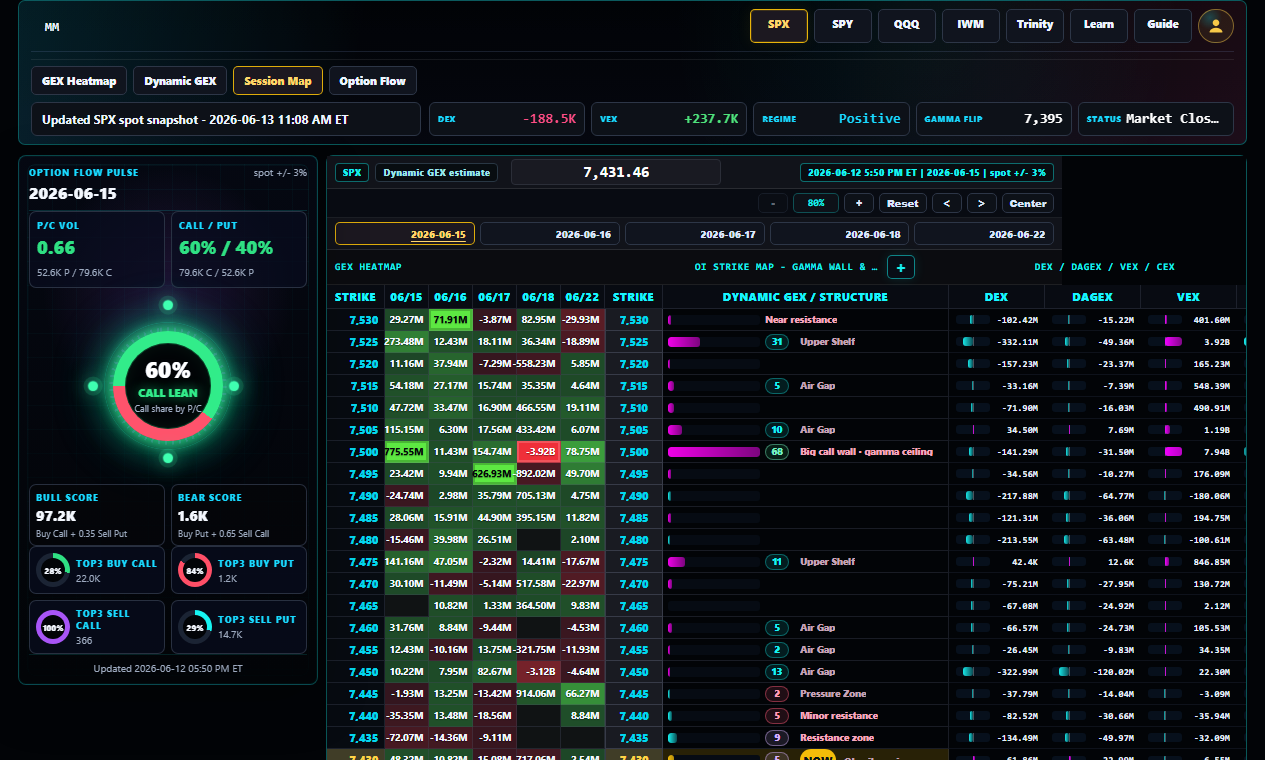Image resolution: width=1265 pixels, height=760 pixels.
Task: Click the 9 Resistance zone badge
Action: pyautogui.click(x=777, y=738)
